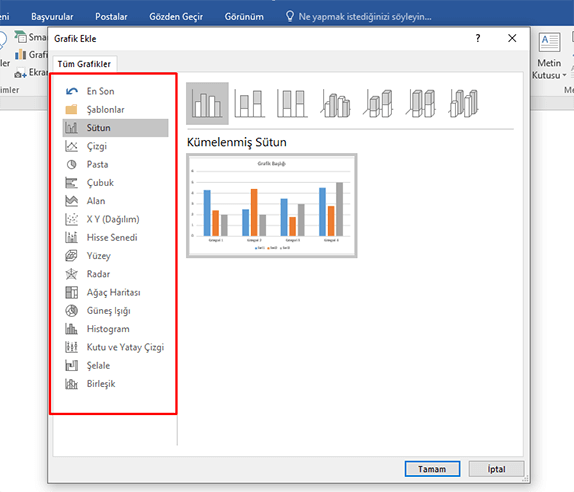Click the Grafik Ekle dialog title text
Viewport: 574px width, 492px height.
pos(75,39)
